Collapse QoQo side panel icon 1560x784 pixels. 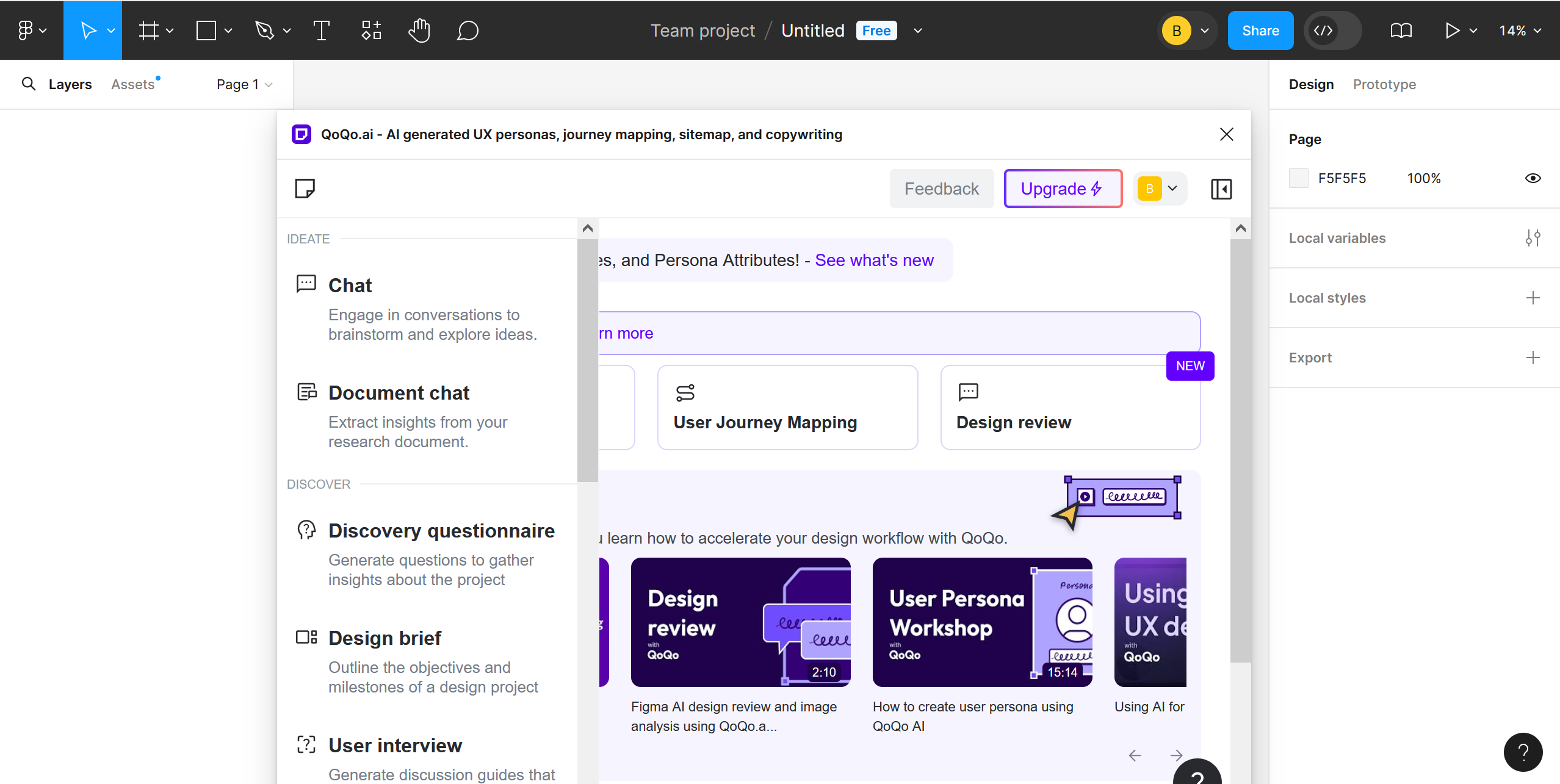[x=1221, y=189]
